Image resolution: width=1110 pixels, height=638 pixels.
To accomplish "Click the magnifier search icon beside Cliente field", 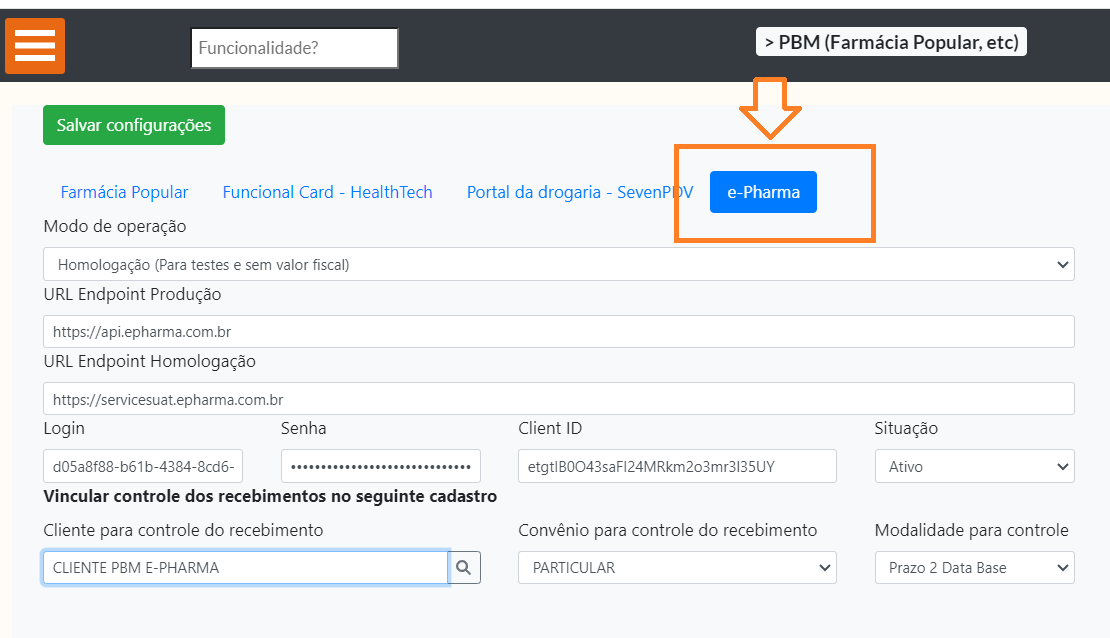I will click(464, 567).
